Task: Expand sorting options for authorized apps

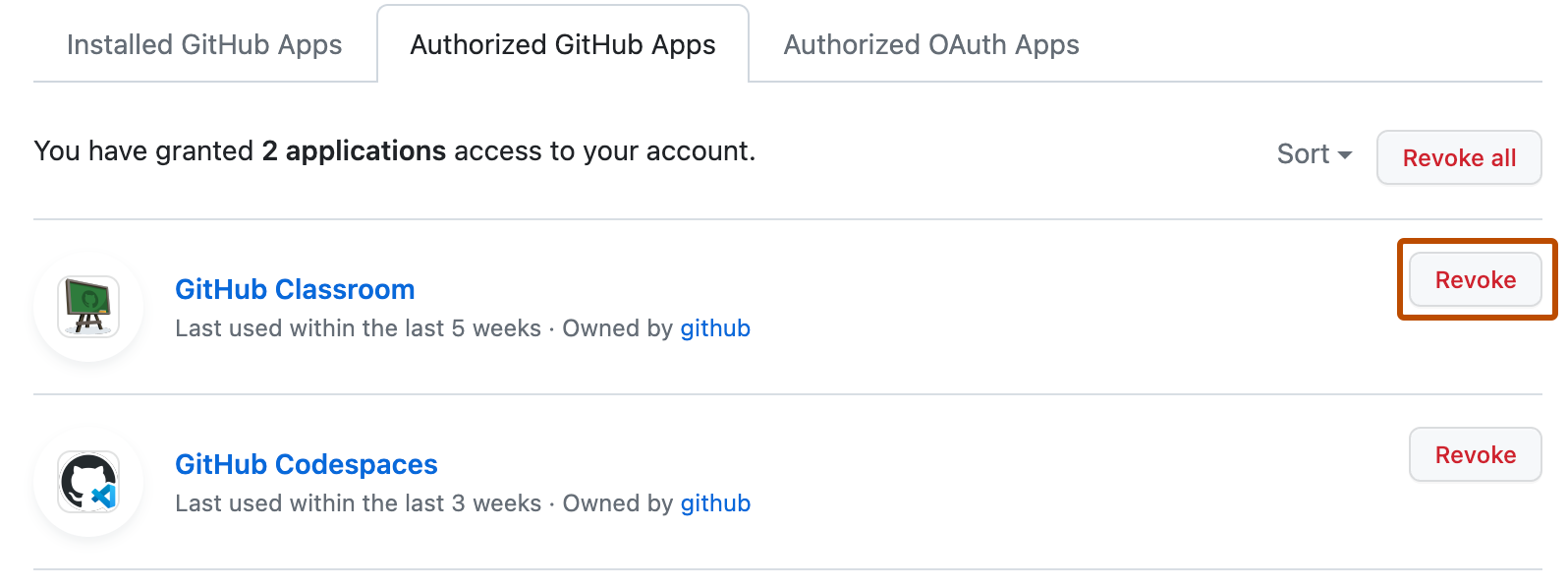Action: coord(1312,153)
